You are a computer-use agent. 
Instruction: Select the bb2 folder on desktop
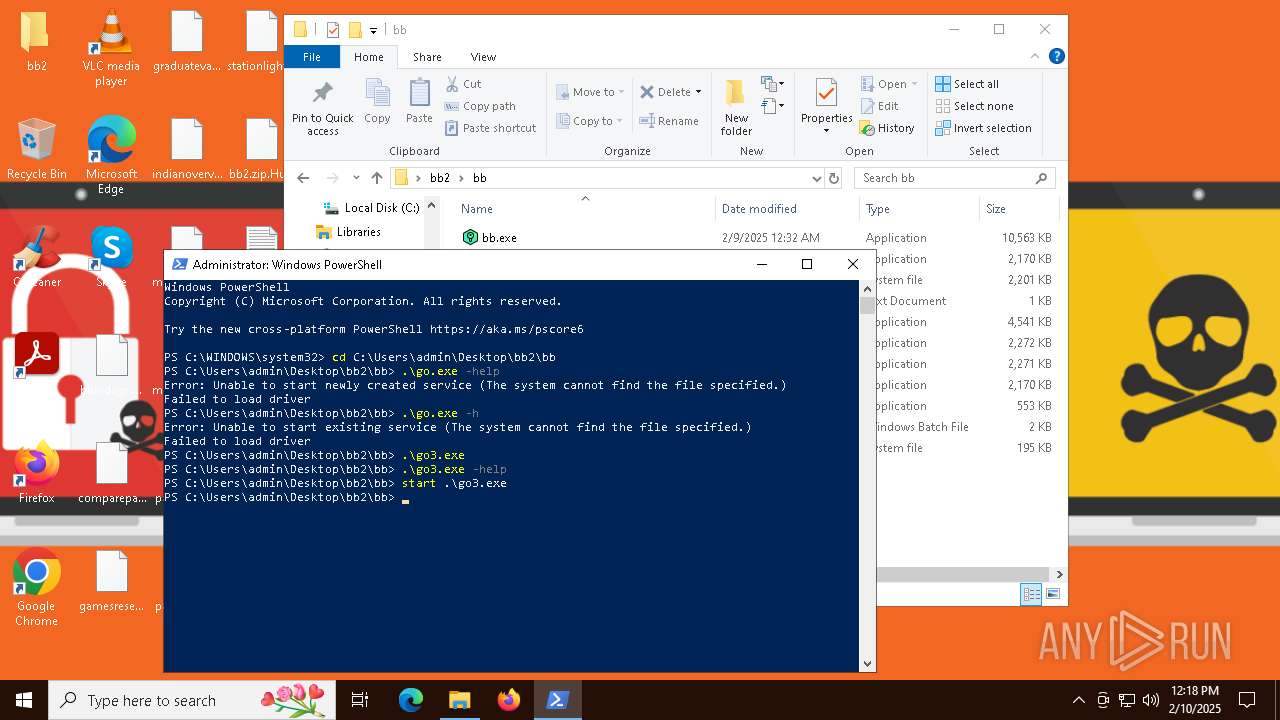(36, 42)
